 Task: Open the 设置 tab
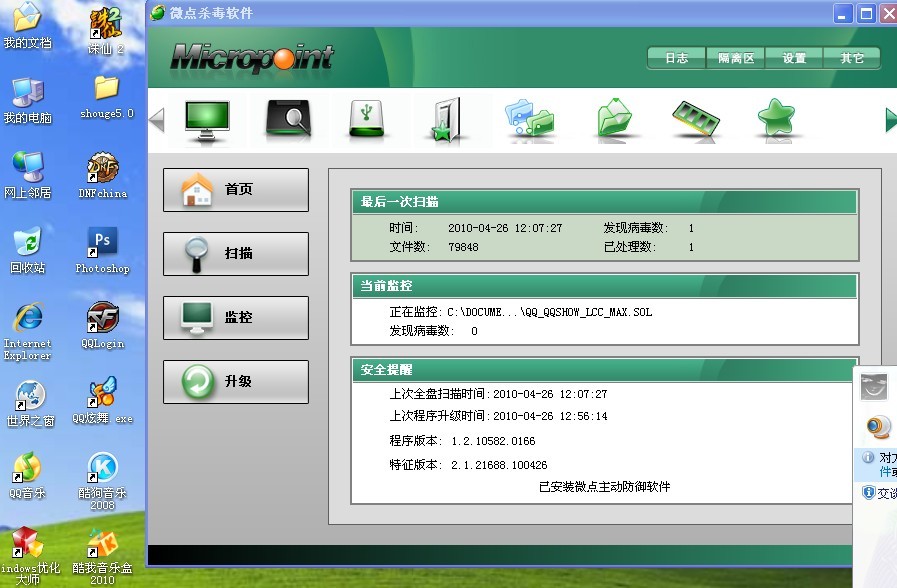pos(794,58)
